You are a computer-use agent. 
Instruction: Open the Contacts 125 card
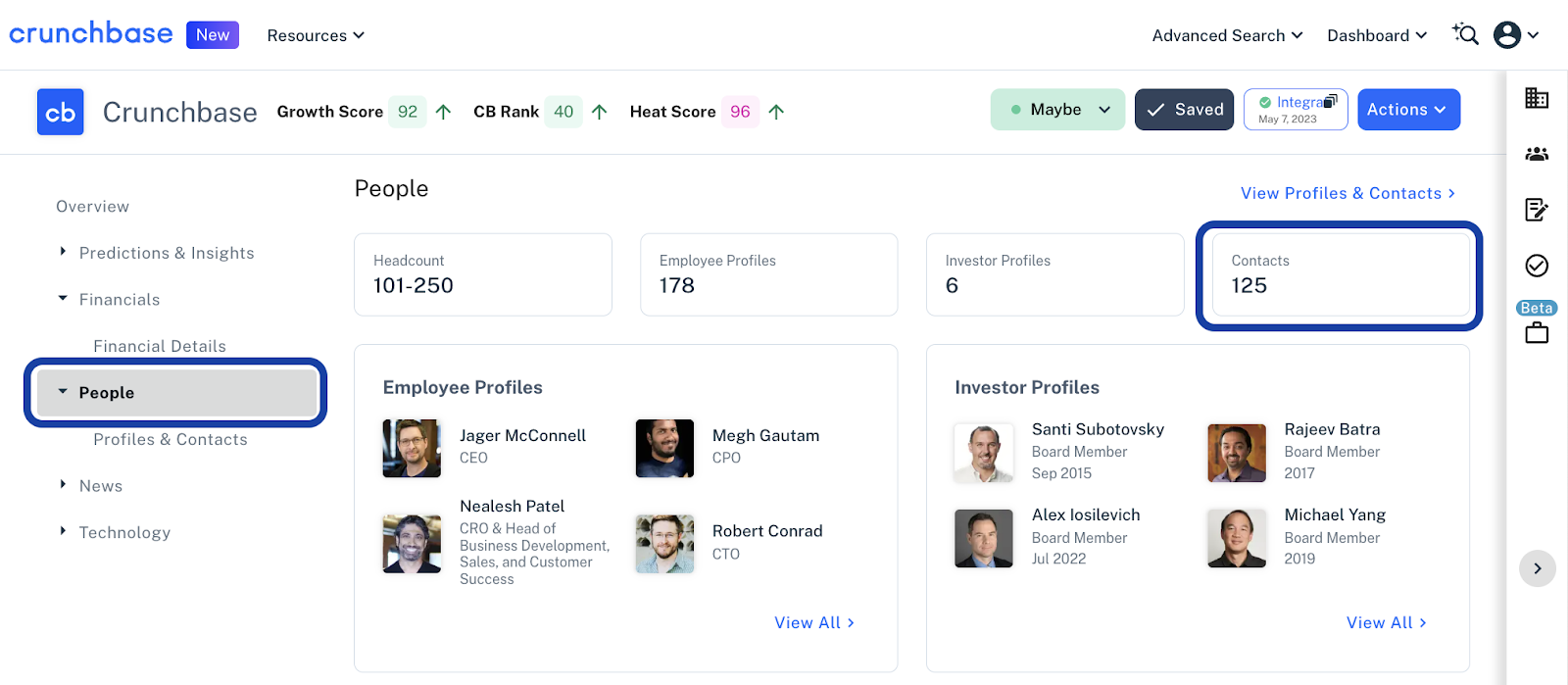pyautogui.click(x=1341, y=274)
